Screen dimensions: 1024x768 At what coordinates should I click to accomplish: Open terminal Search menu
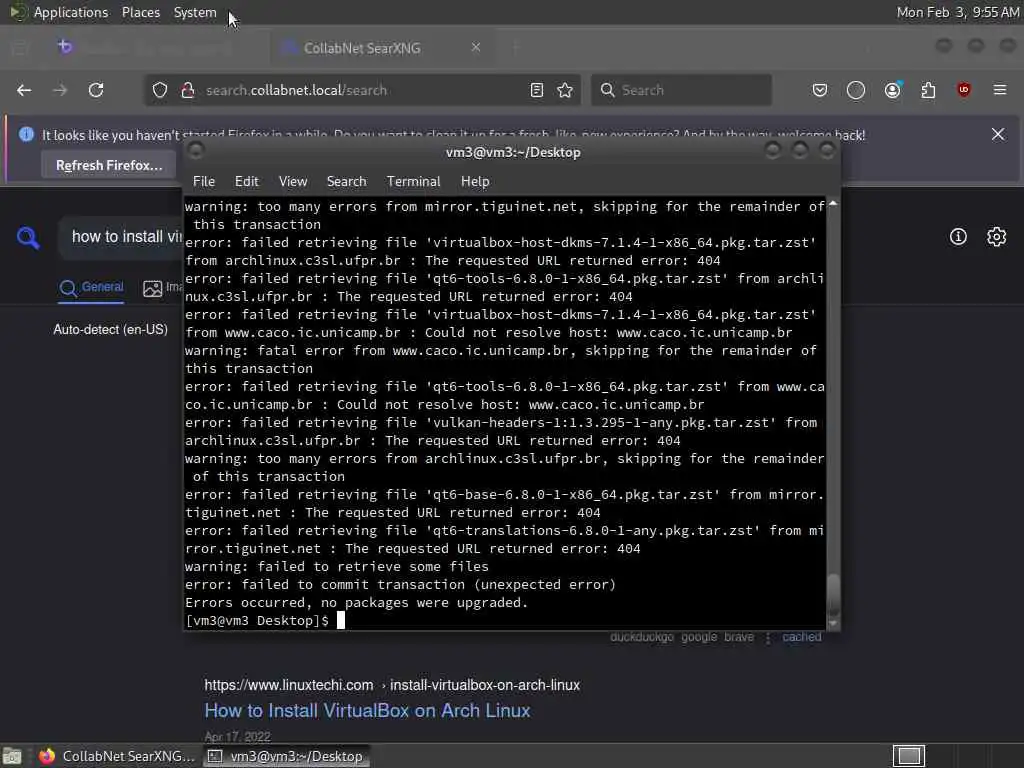point(346,182)
